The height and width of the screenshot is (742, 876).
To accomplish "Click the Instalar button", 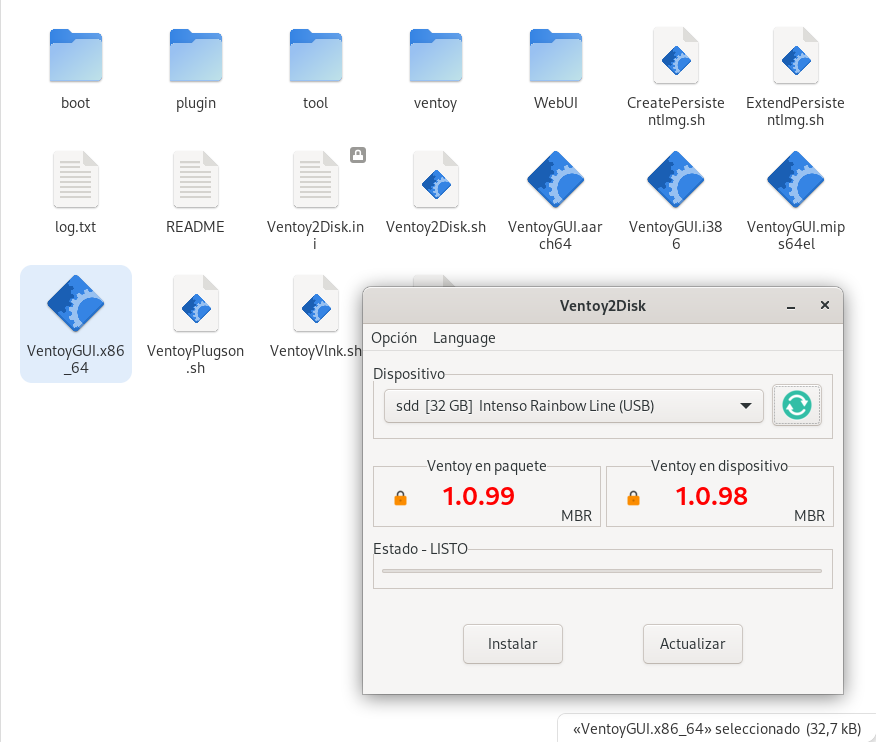I will (x=513, y=644).
